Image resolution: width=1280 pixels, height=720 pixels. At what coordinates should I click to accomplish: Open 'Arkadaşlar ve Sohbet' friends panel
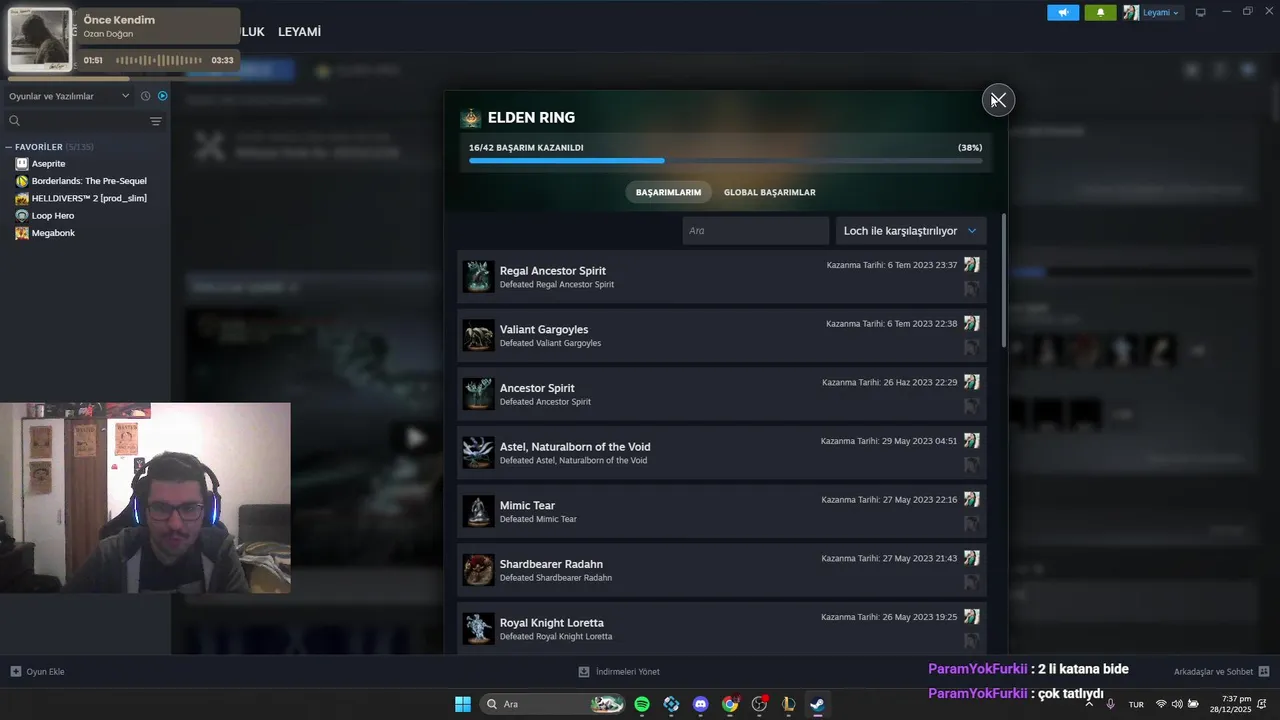click(x=1221, y=672)
